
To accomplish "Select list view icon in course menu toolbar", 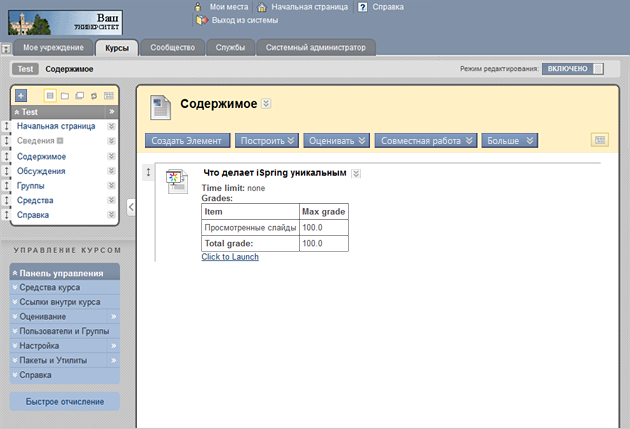I will tap(50, 96).
